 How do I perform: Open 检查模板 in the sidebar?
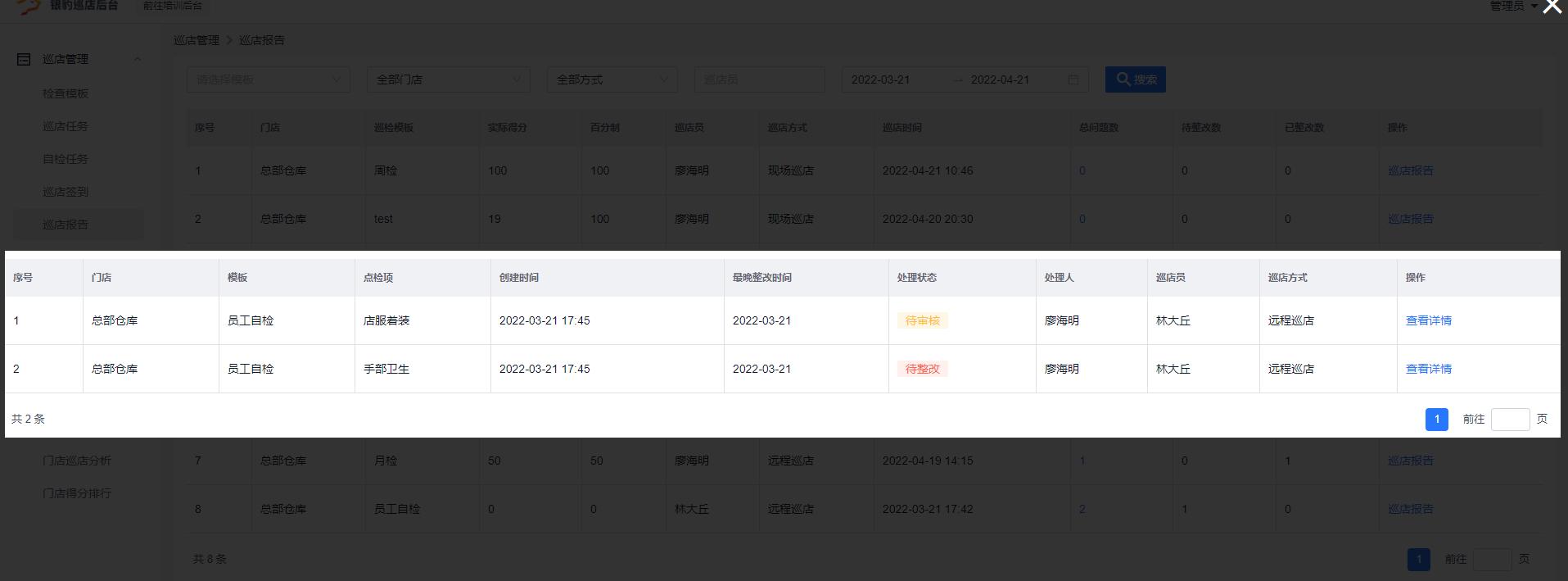click(x=66, y=93)
